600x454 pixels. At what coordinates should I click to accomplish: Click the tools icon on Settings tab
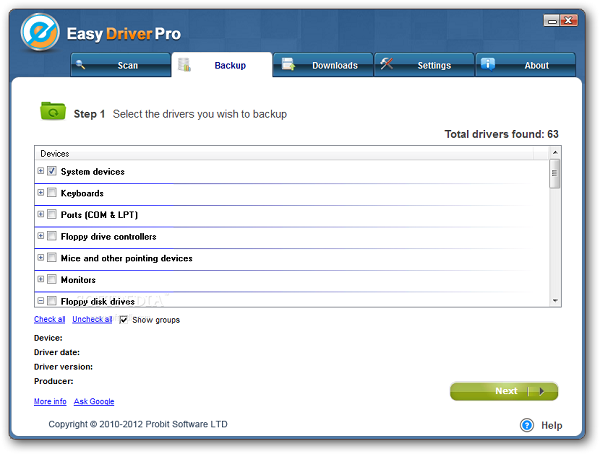tap(386, 64)
